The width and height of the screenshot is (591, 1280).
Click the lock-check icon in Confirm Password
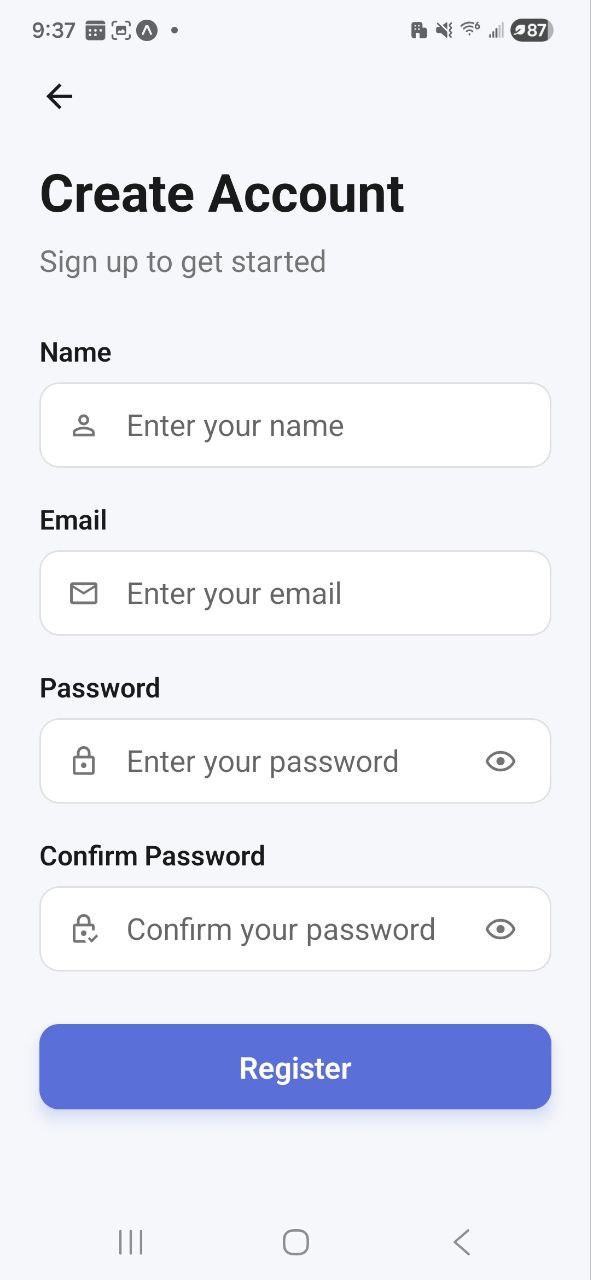[x=84, y=929]
